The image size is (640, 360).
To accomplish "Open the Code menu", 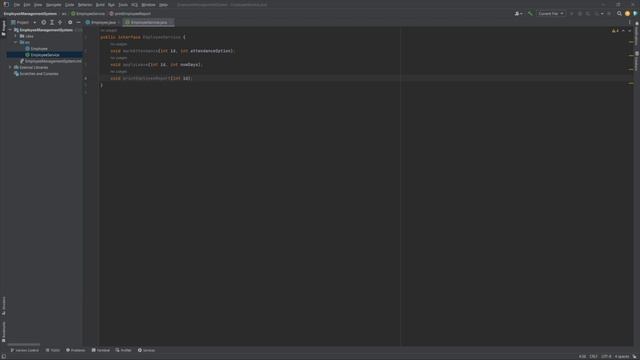I will (x=69, y=4).
